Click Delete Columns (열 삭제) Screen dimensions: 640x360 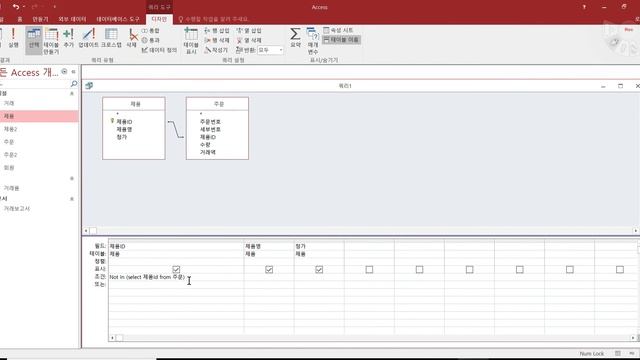[x=249, y=40]
